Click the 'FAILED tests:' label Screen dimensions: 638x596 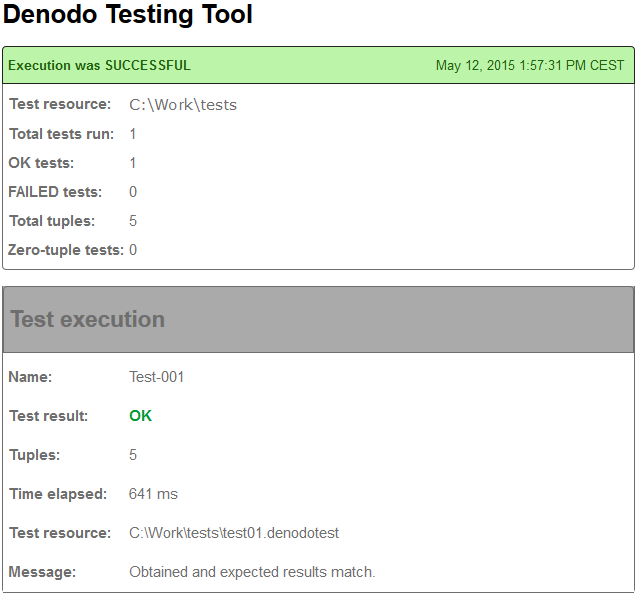click(x=55, y=192)
